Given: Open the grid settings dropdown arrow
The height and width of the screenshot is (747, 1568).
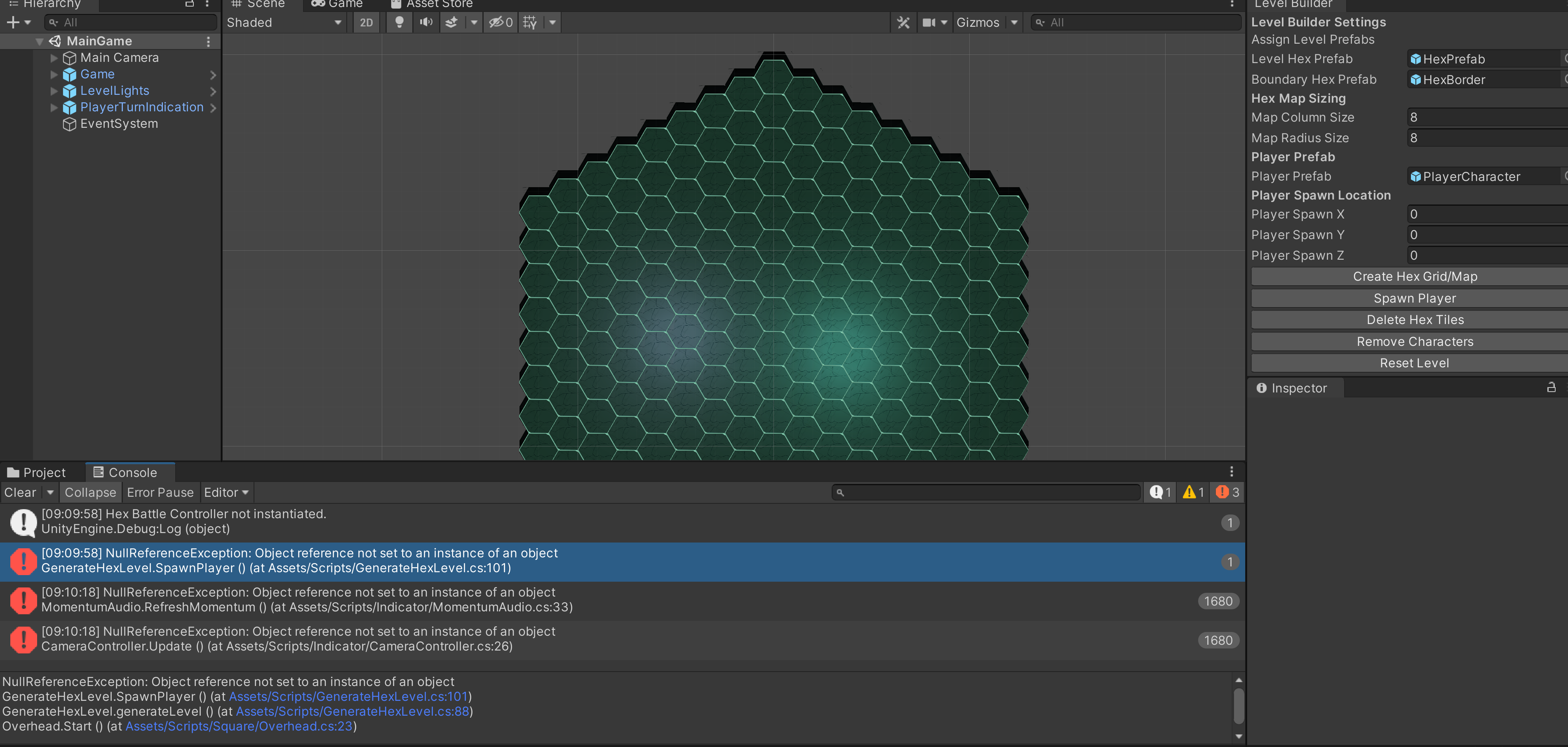Looking at the screenshot, I should [x=552, y=23].
